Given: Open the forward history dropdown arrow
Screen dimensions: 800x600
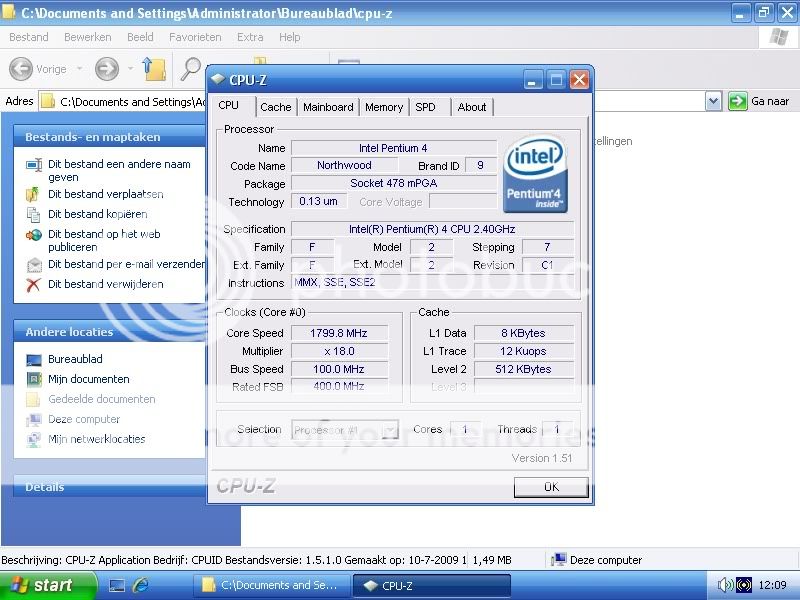Looking at the screenshot, I should [131, 68].
